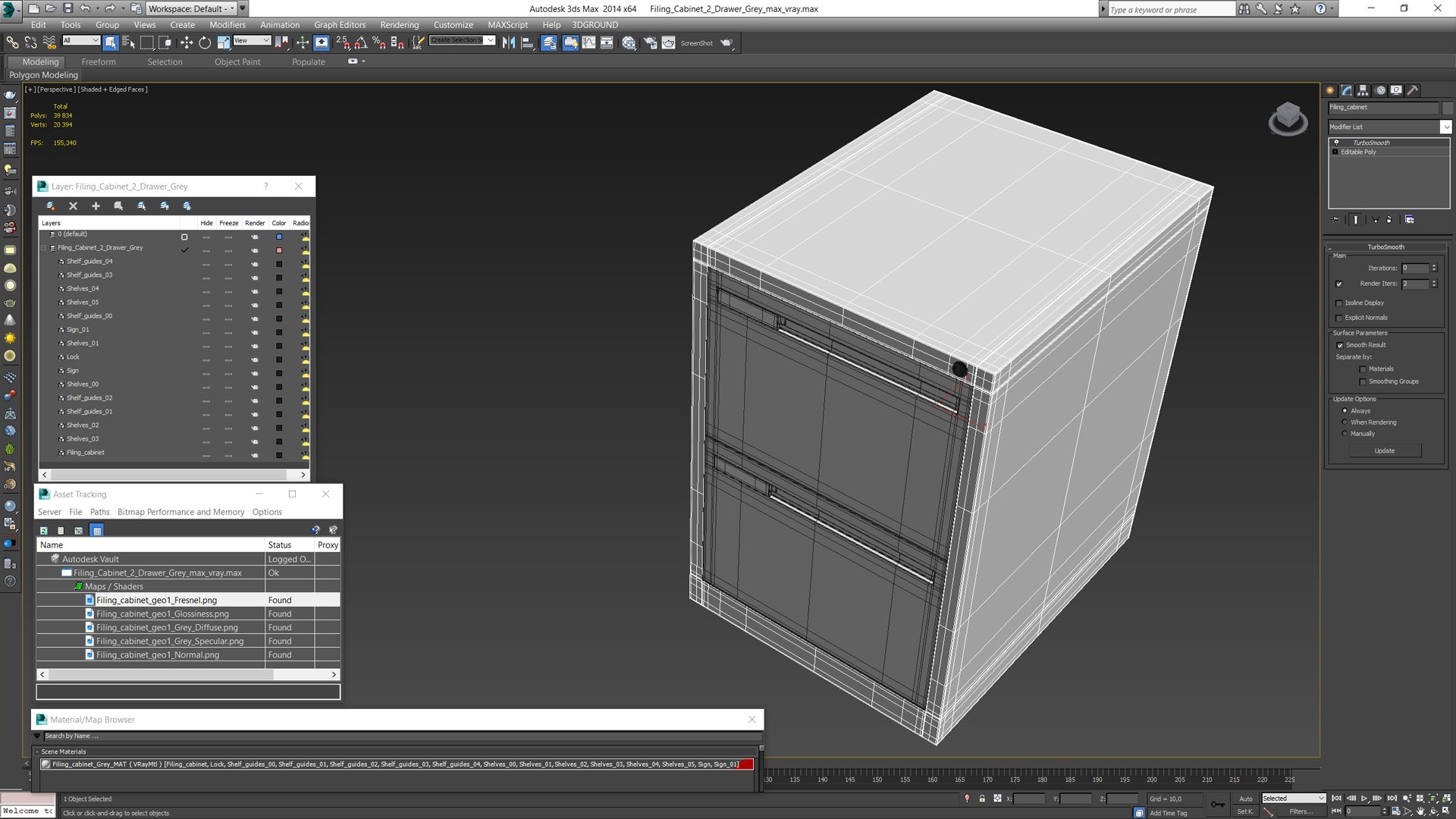This screenshot has width=1456, height=819.
Task: Select the Manually update option
Action: tap(1345, 434)
